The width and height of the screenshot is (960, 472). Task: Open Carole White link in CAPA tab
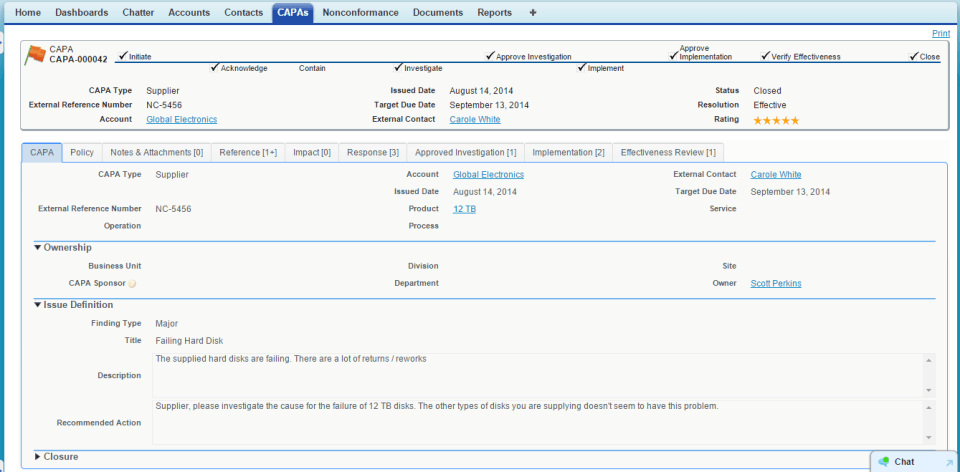pos(776,175)
